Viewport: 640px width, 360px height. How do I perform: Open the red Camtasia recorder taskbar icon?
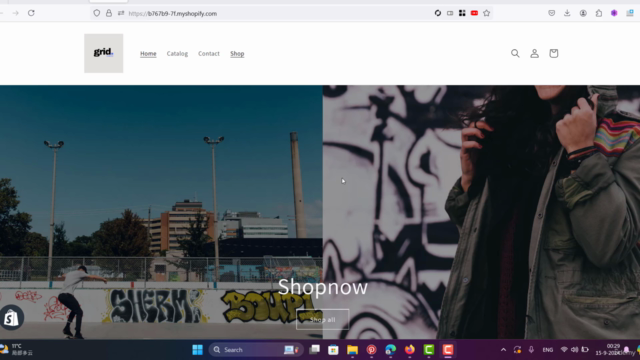pos(448,350)
